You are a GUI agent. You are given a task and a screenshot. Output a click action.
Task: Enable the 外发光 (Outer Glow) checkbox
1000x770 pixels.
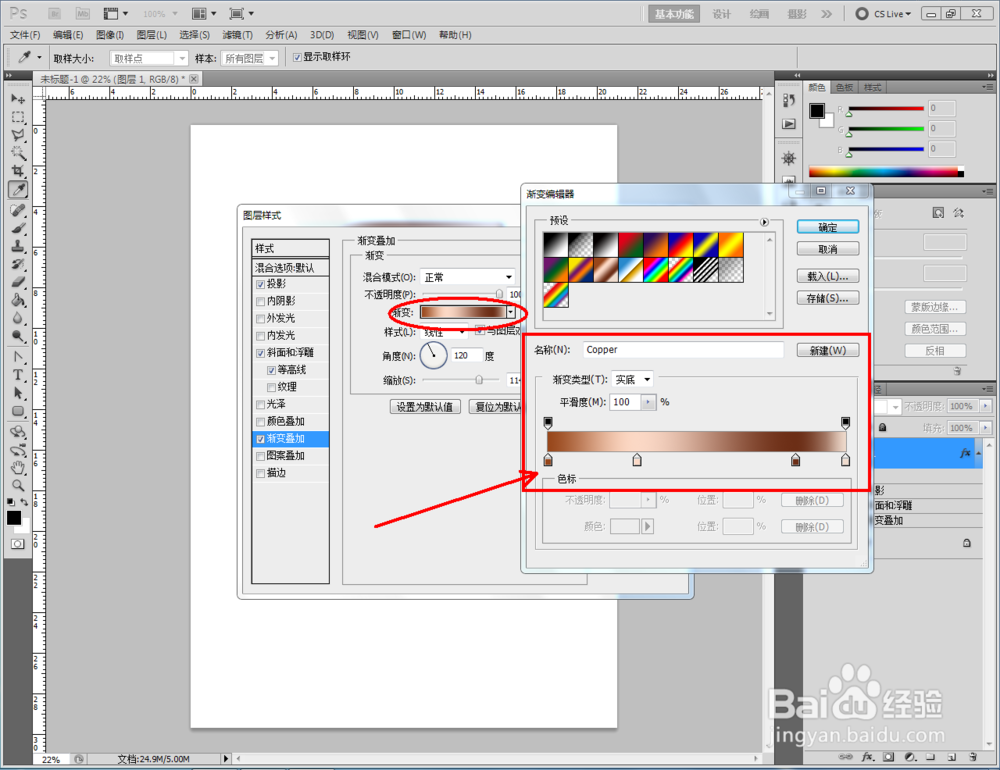pos(260,319)
